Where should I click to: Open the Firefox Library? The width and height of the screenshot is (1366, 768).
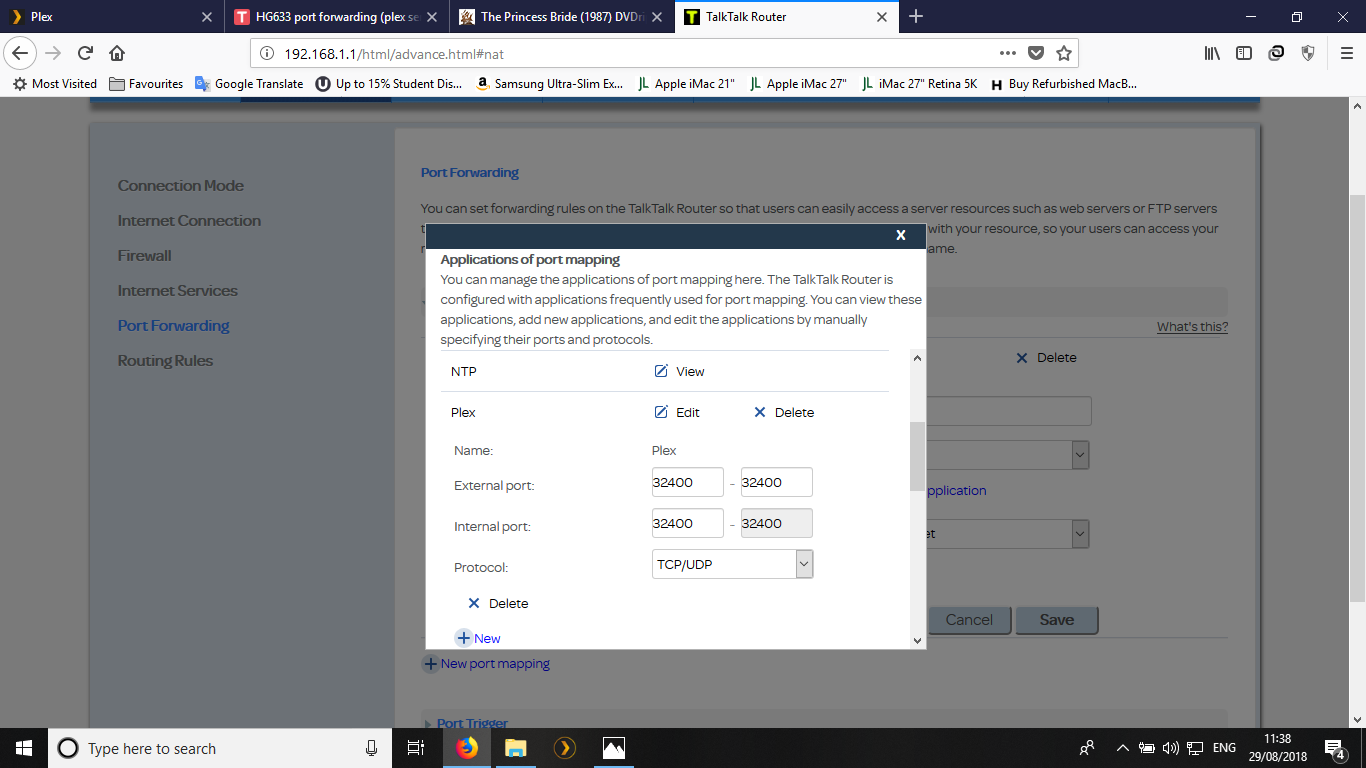coord(1210,53)
